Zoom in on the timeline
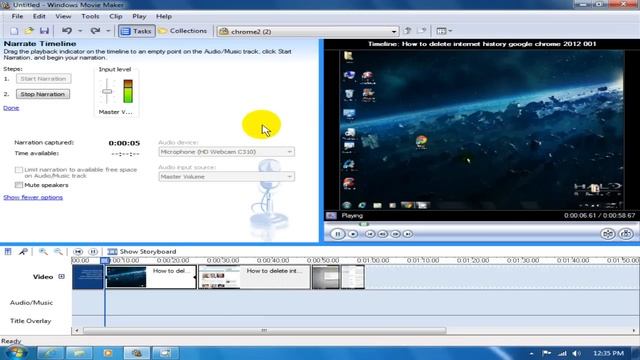 (x=43, y=251)
